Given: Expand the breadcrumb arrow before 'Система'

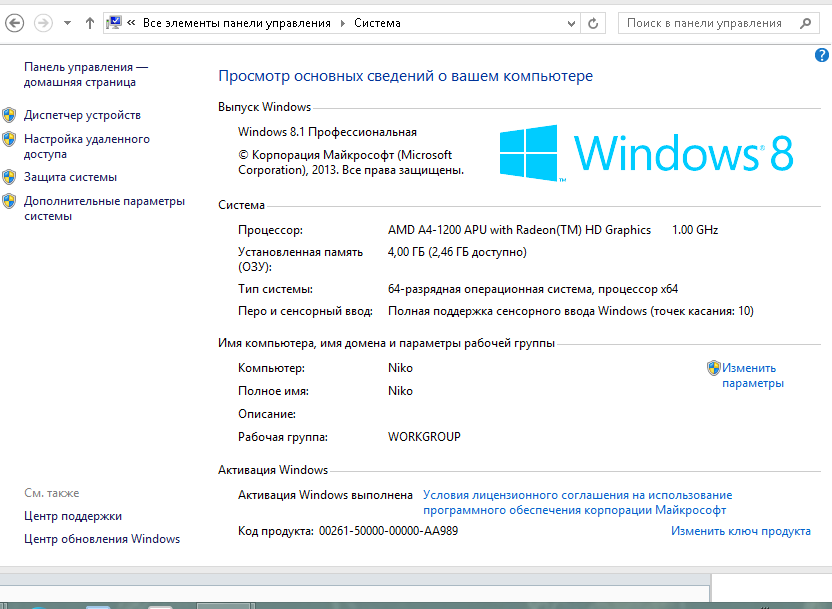Looking at the screenshot, I should click(342, 23).
